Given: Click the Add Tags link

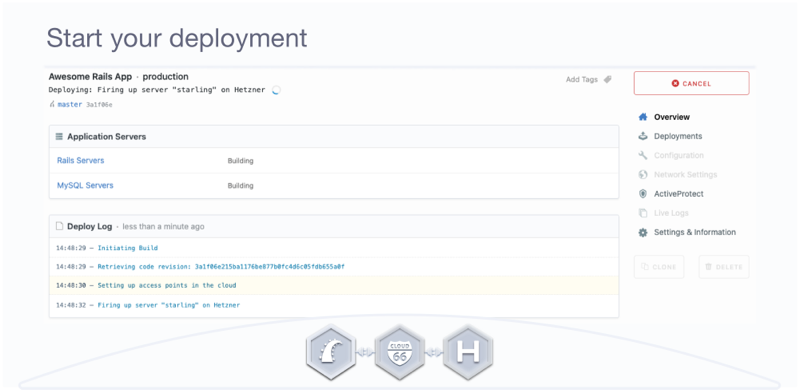Looking at the screenshot, I should click(581, 80).
